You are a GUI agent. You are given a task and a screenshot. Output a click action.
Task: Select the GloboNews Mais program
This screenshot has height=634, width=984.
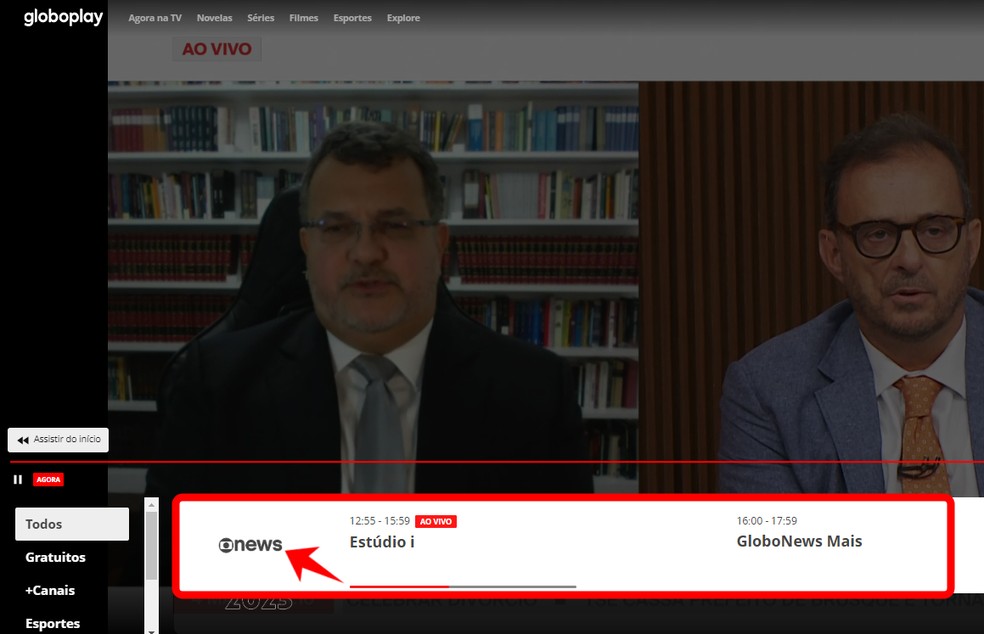point(800,541)
